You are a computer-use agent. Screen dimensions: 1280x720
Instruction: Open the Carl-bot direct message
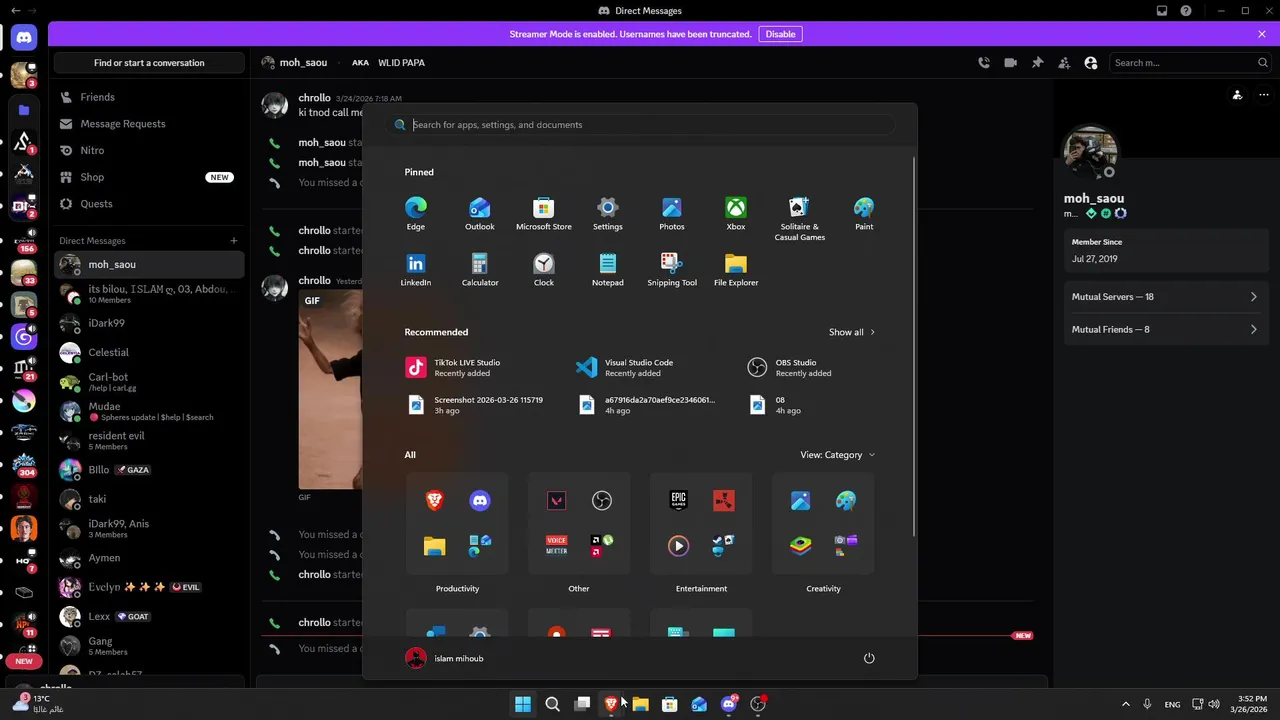[149, 382]
